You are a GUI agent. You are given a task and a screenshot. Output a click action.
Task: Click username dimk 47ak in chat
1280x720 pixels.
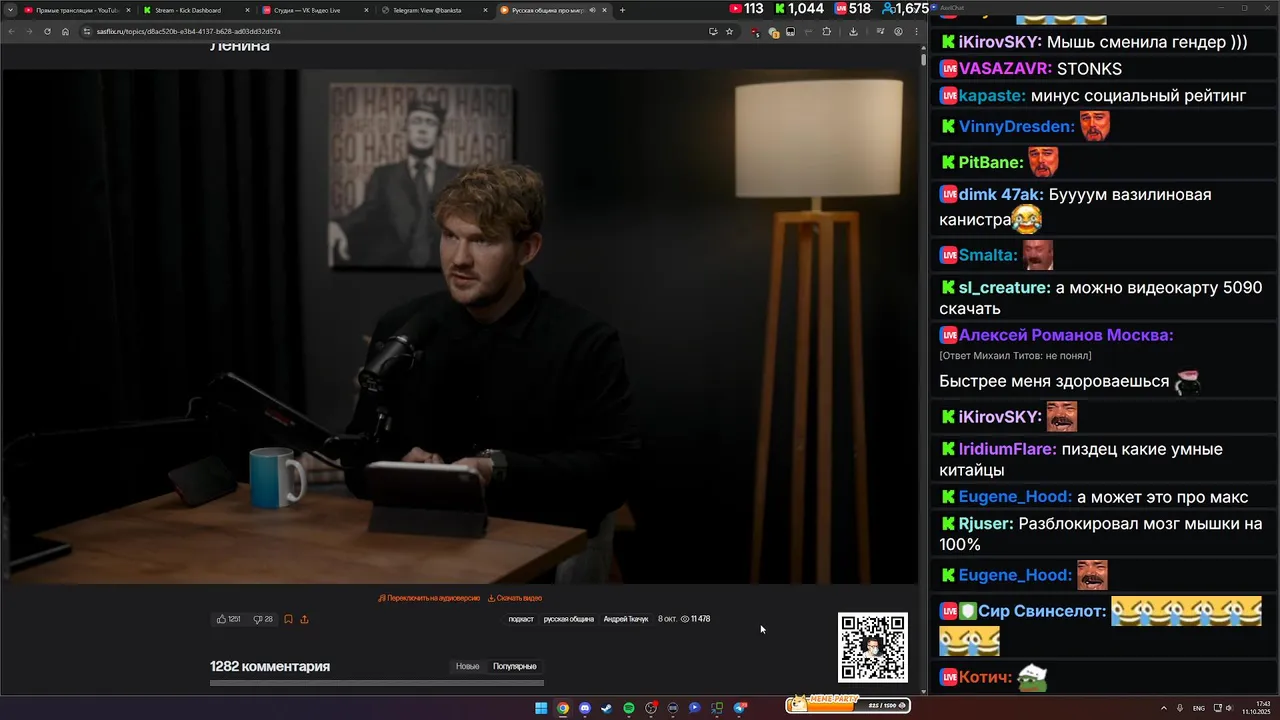[1001, 195]
